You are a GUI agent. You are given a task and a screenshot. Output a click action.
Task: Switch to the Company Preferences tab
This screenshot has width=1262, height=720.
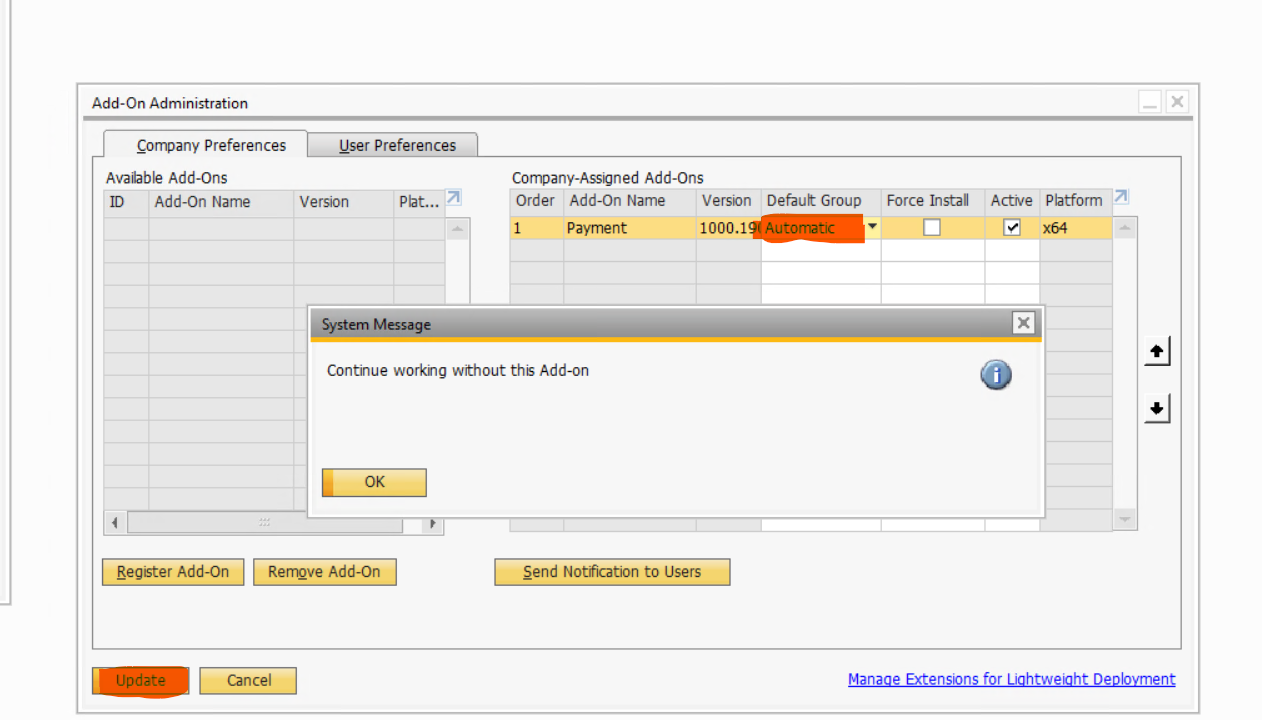click(x=204, y=145)
